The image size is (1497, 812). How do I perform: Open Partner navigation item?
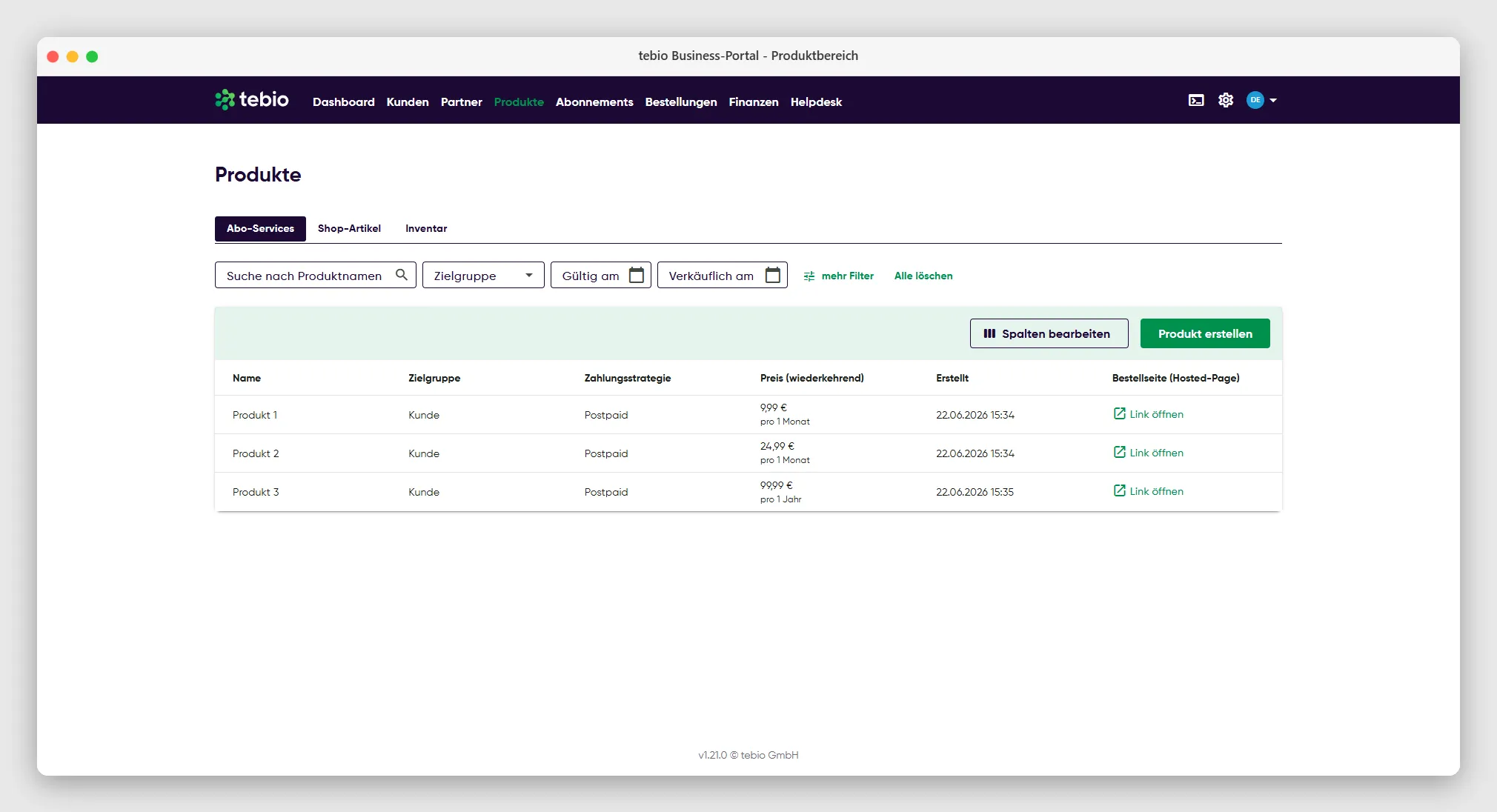click(461, 101)
